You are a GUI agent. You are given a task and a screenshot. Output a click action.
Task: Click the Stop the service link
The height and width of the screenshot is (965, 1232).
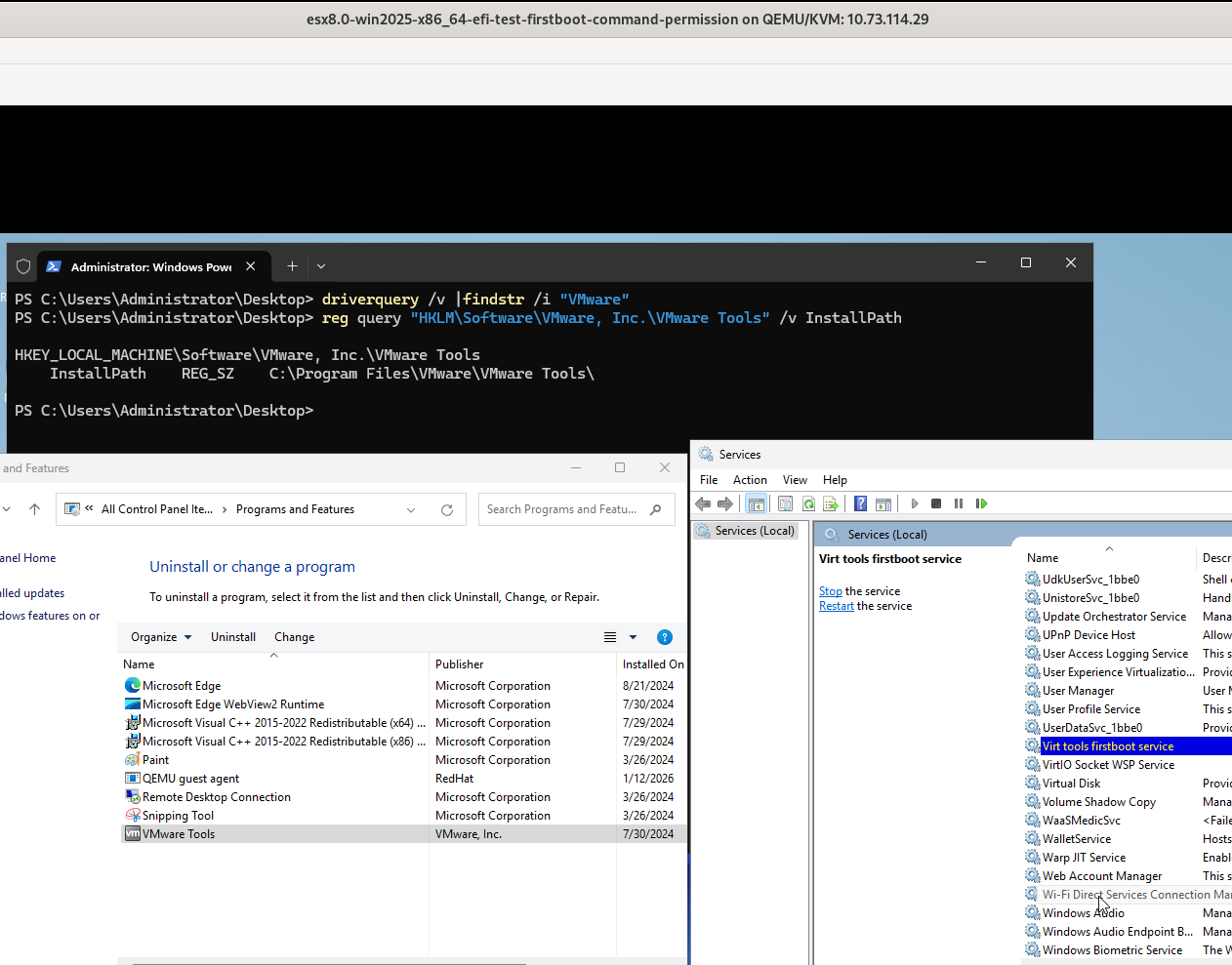point(831,591)
